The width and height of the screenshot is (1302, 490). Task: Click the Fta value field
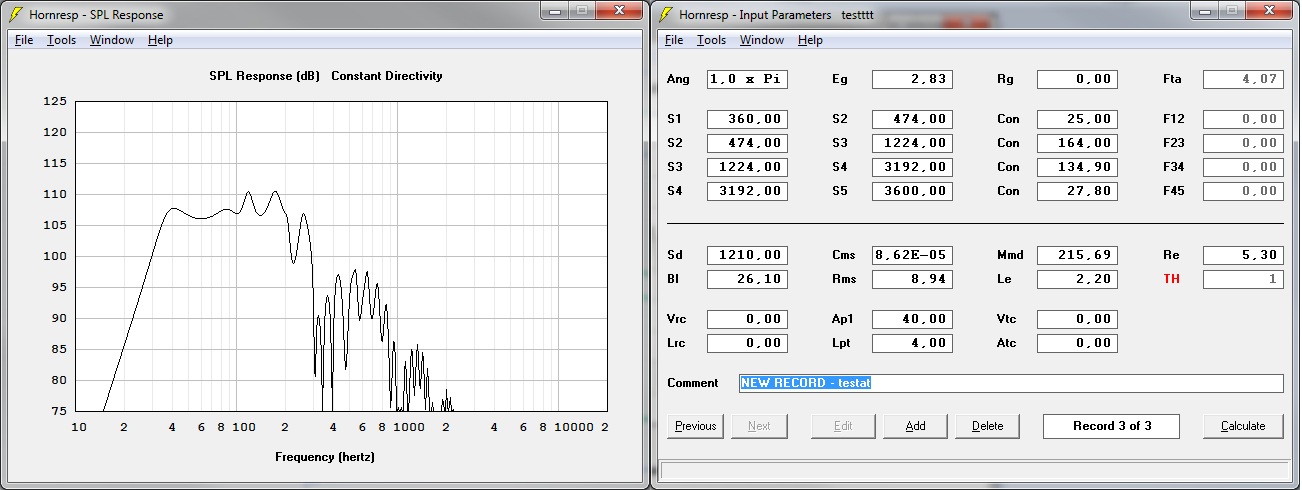click(x=1243, y=79)
